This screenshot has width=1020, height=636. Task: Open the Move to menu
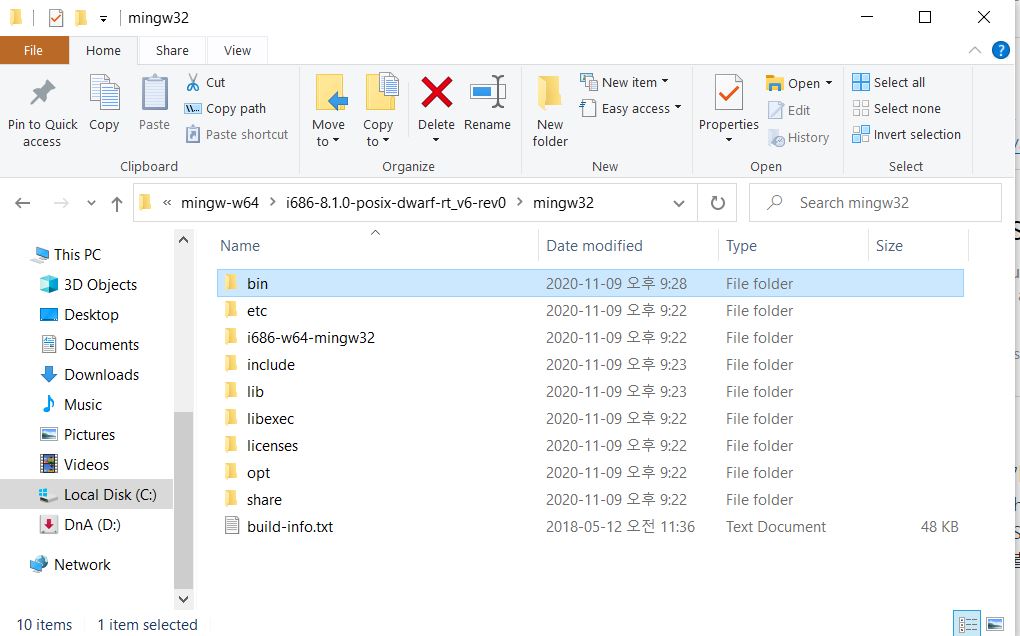coord(329,111)
